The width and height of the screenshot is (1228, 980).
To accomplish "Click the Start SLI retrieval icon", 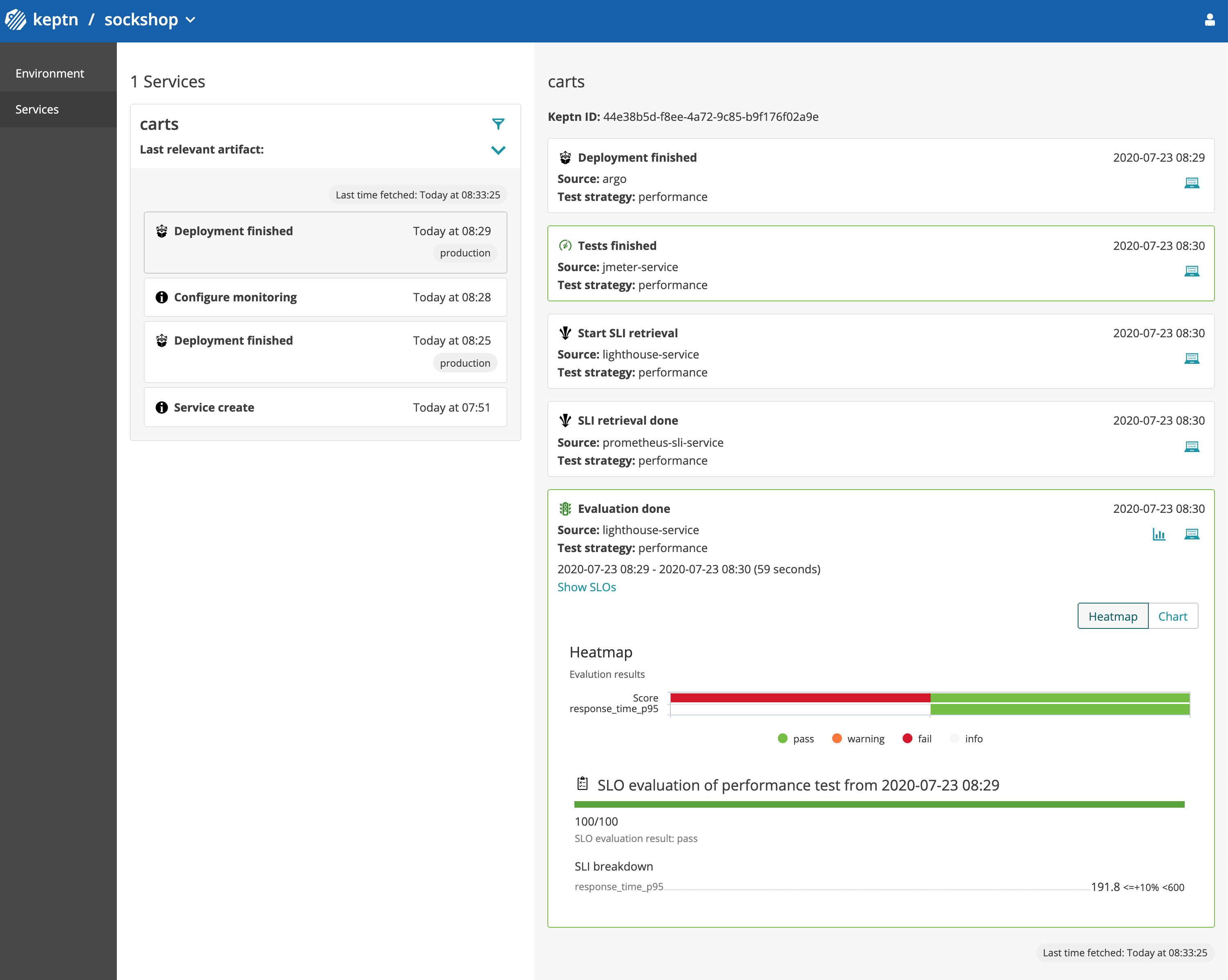I will coord(565,333).
